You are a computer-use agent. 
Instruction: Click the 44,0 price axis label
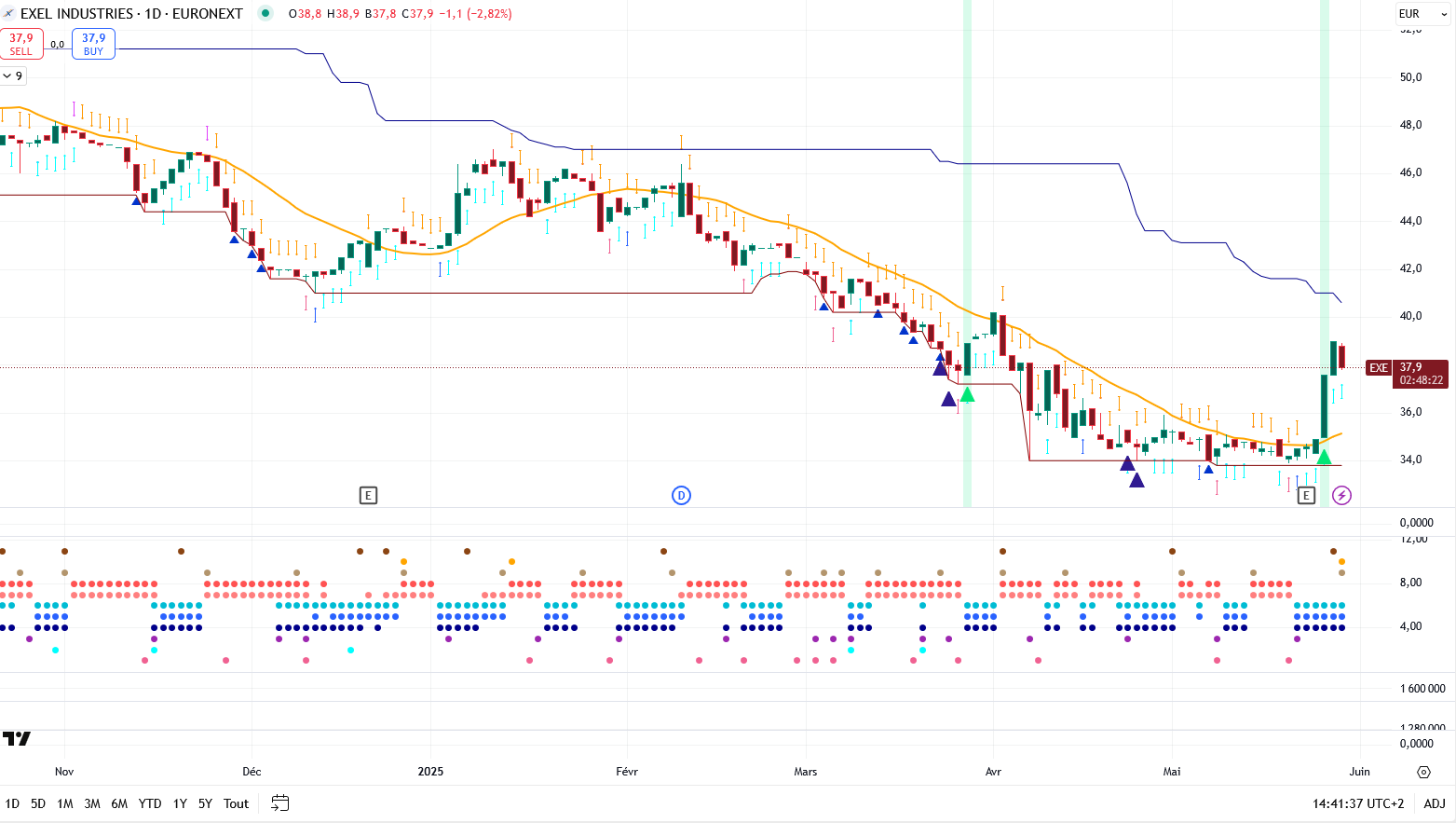coord(1411,221)
